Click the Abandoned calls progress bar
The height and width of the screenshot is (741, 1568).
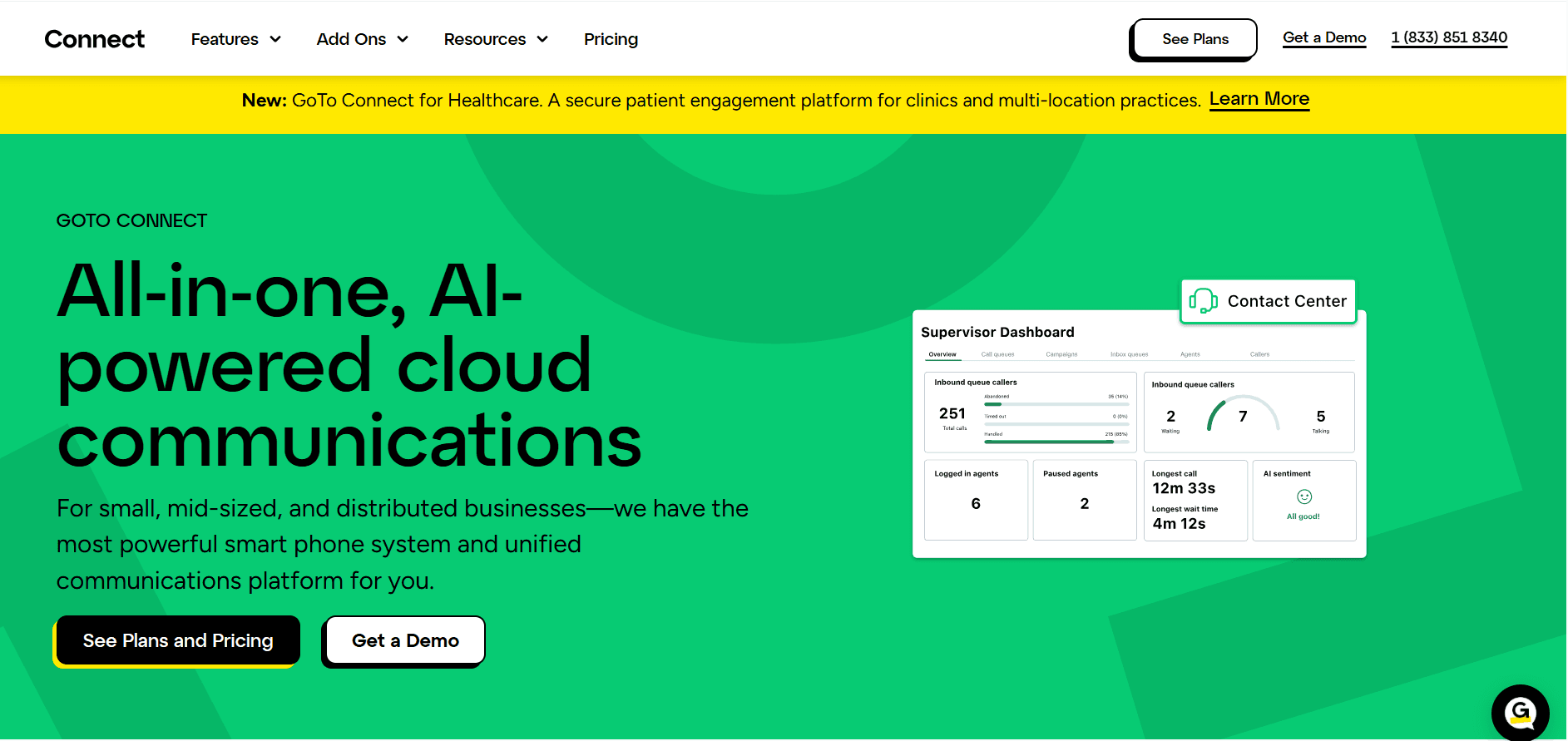coord(1056,404)
